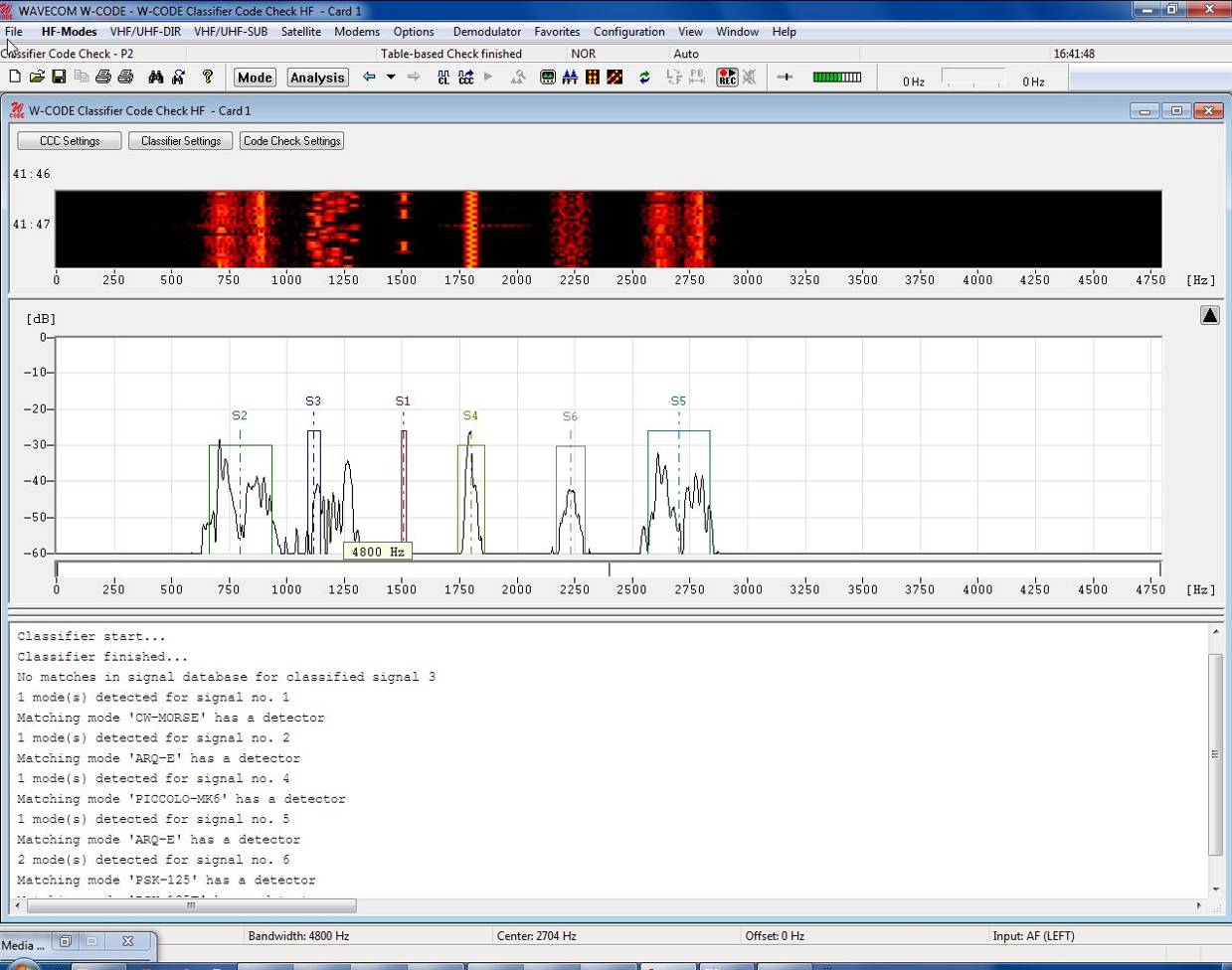The height and width of the screenshot is (970, 1232).
Task: Click the Classifier Settings button
Action: (181, 141)
